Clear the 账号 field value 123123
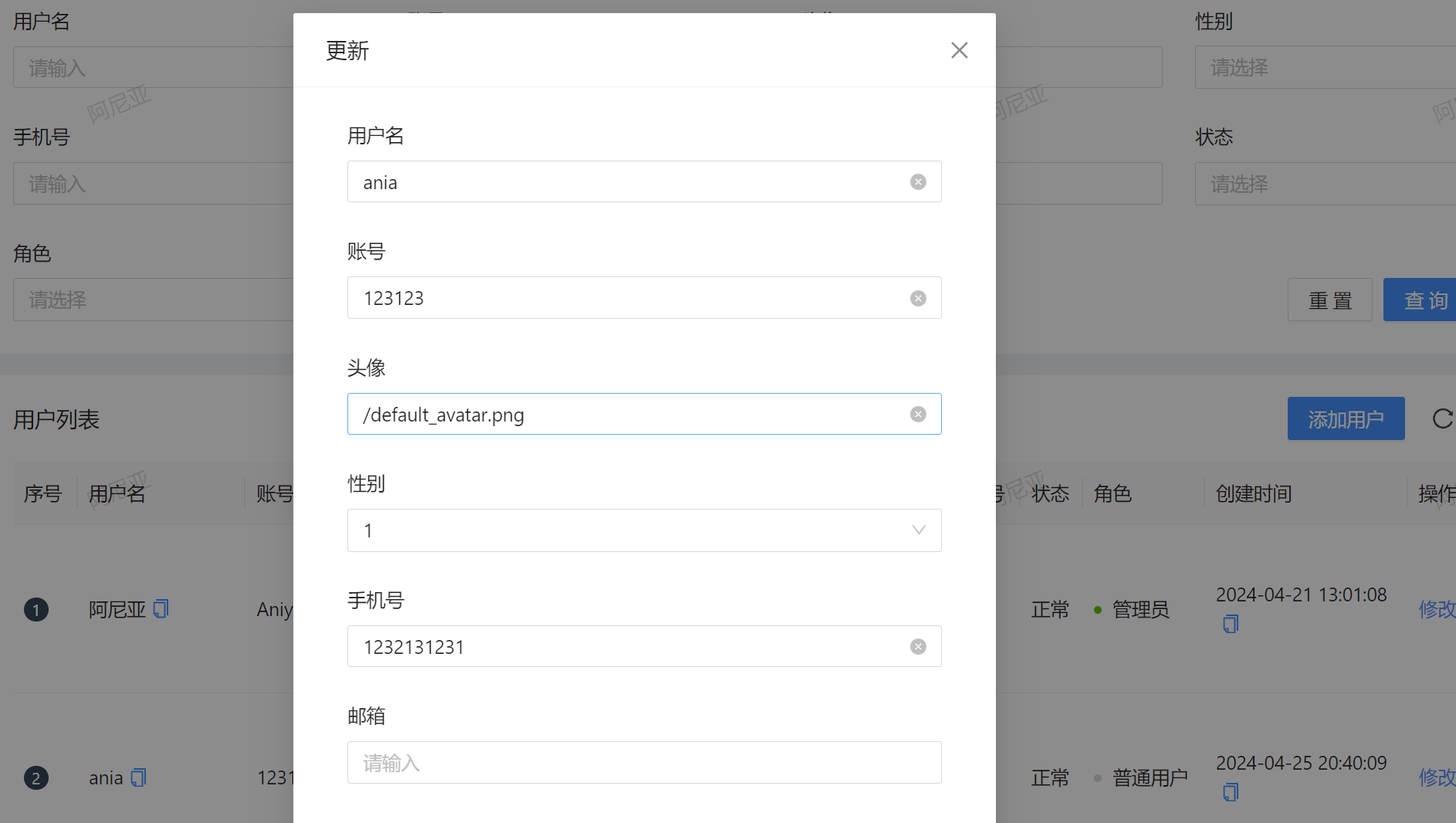The width and height of the screenshot is (1456, 823). click(918, 299)
